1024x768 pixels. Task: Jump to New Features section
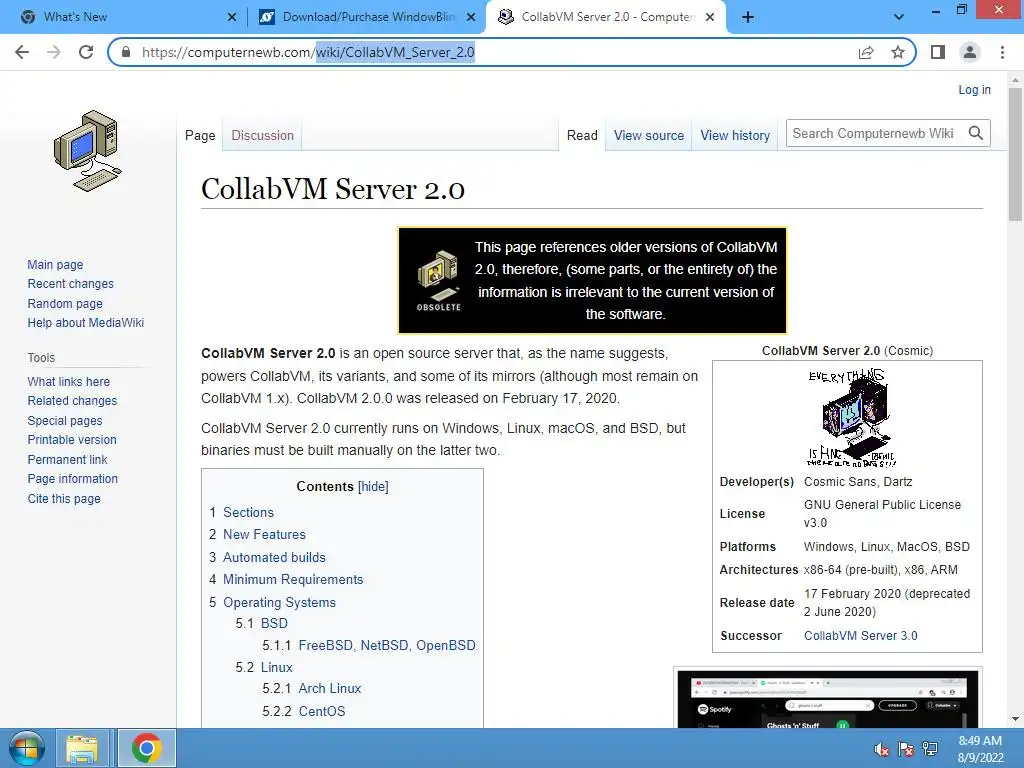(264, 534)
